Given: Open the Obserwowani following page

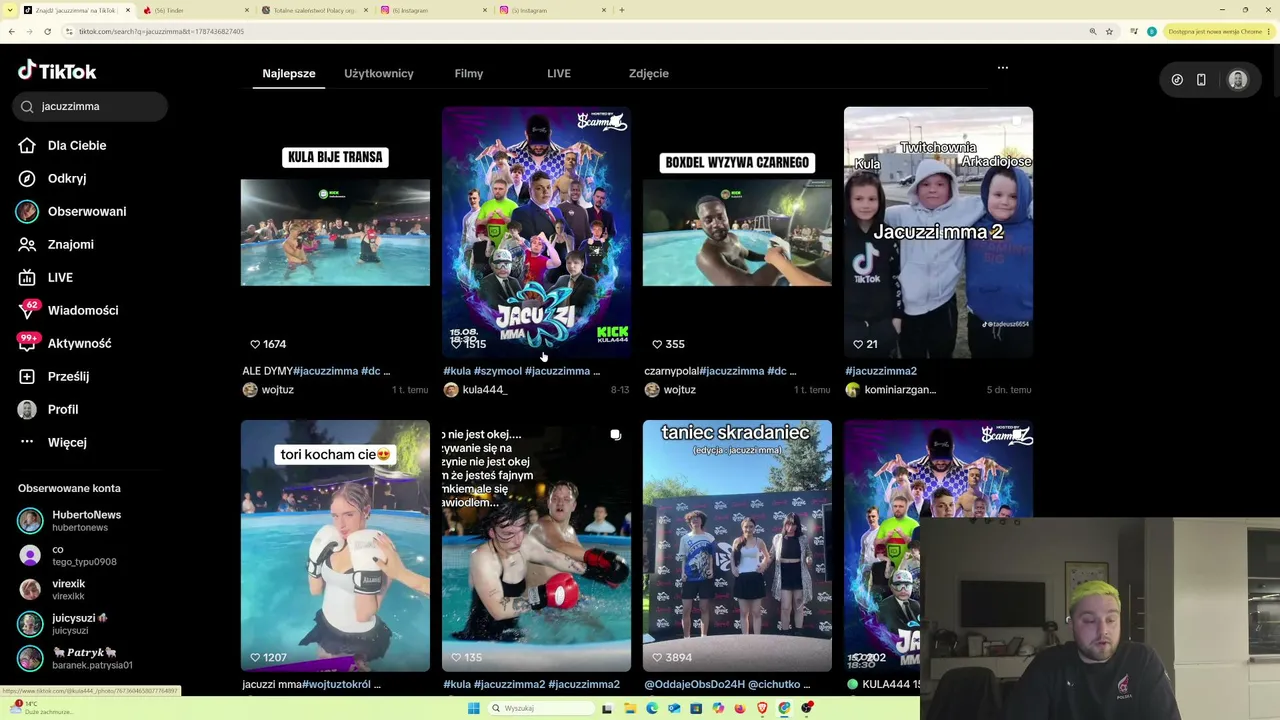Looking at the screenshot, I should coord(72,211).
